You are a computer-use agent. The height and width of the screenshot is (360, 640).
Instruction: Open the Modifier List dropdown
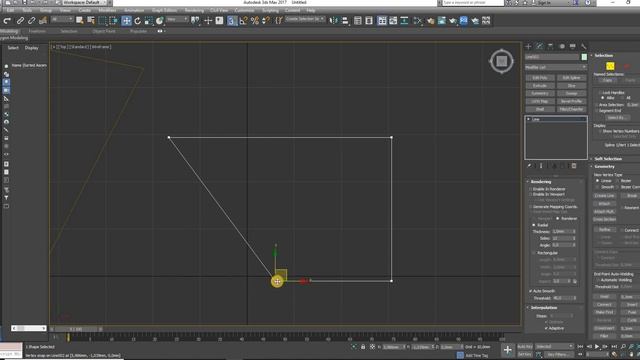[x=556, y=67]
